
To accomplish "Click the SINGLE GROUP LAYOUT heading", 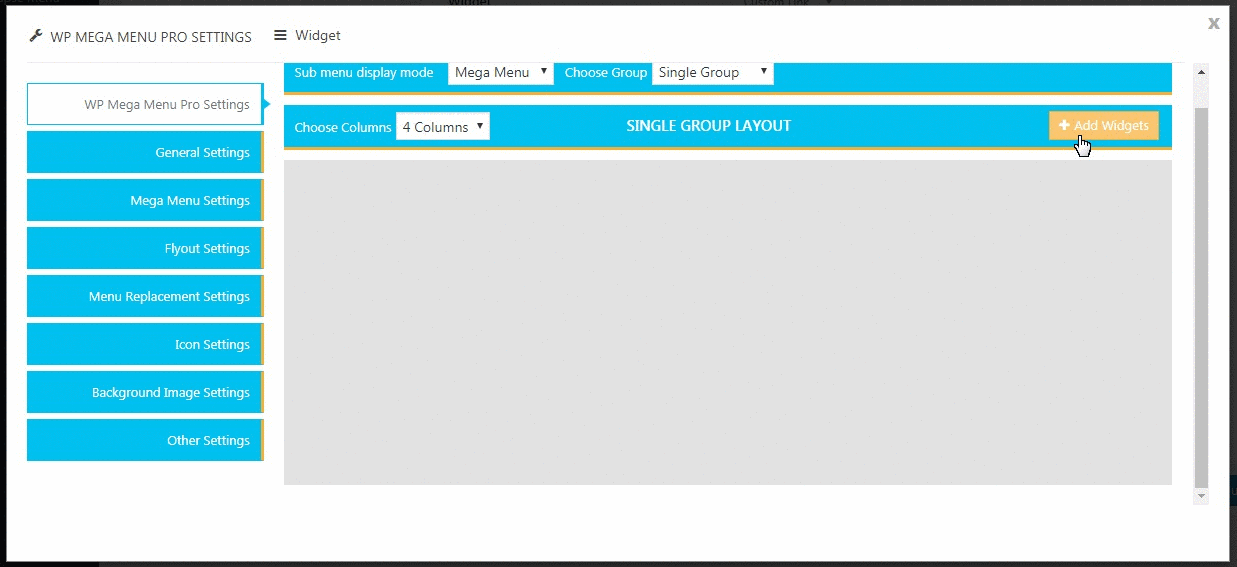I will point(709,126).
